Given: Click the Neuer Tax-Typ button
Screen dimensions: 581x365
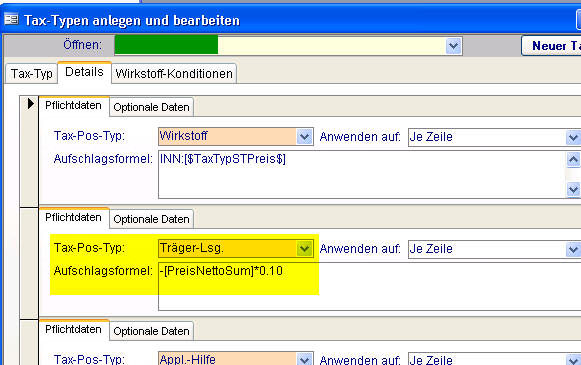Looking at the screenshot, I should (552, 46).
